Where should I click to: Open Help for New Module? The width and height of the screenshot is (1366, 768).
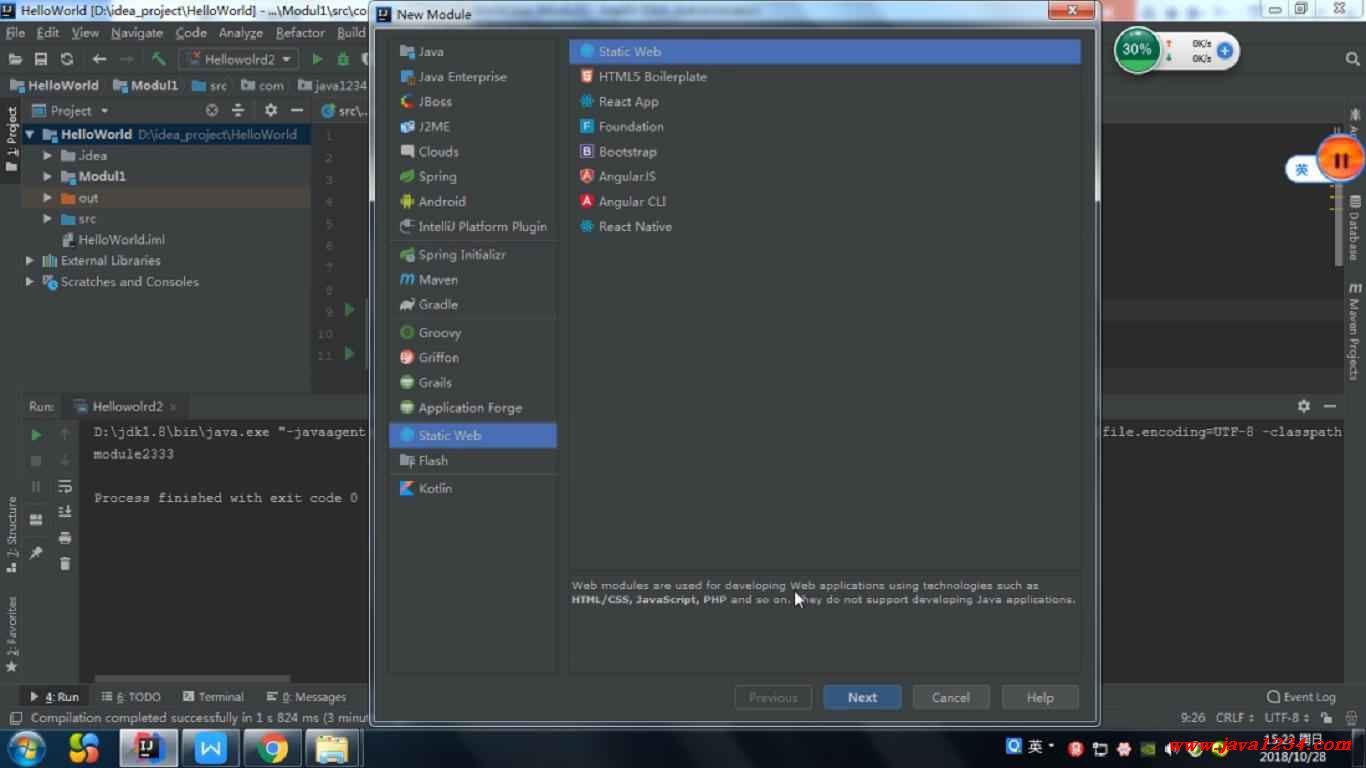click(1039, 697)
